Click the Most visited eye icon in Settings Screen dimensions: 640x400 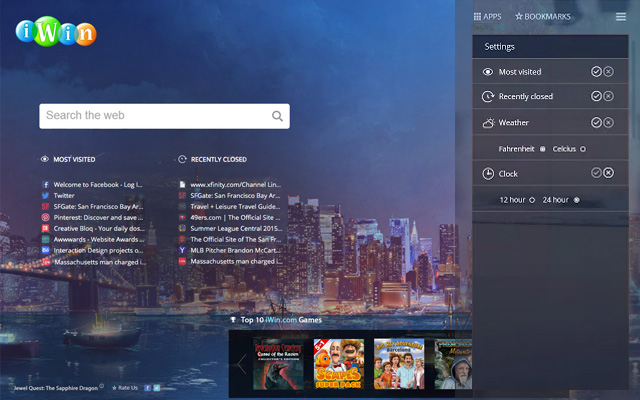click(x=488, y=72)
